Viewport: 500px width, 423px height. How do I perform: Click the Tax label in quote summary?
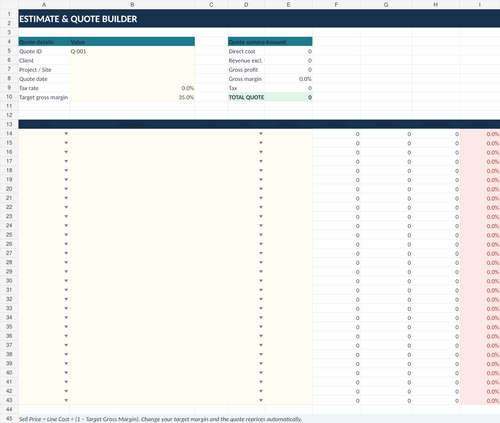point(233,88)
